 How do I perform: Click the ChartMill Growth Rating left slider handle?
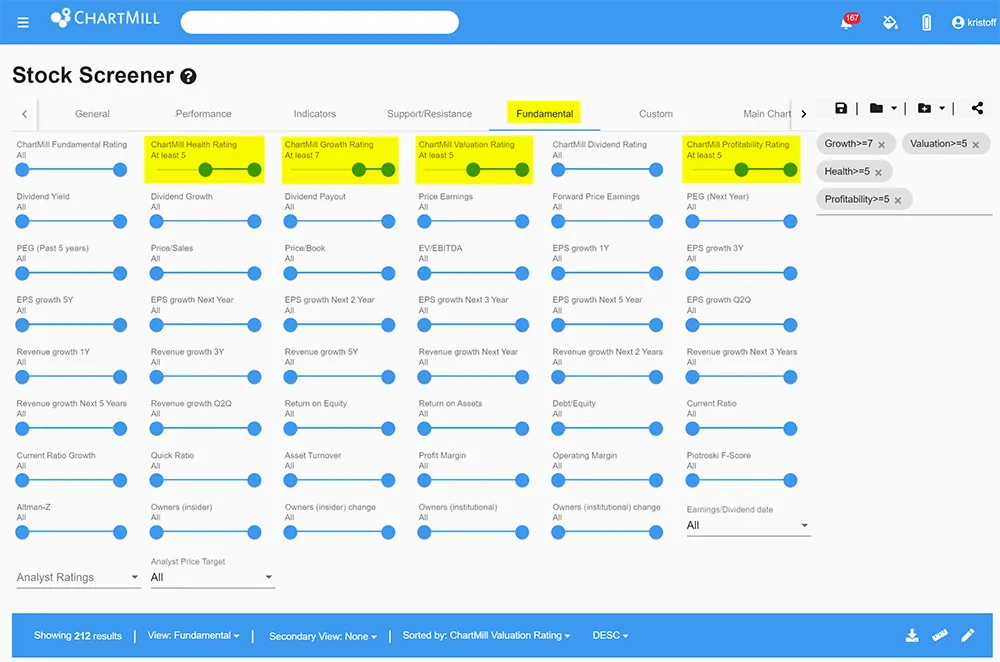(x=359, y=170)
